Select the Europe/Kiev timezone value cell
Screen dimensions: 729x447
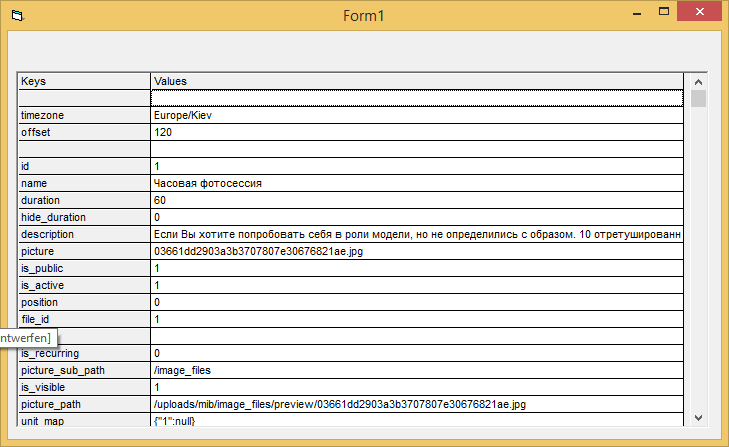tap(416, 115)
